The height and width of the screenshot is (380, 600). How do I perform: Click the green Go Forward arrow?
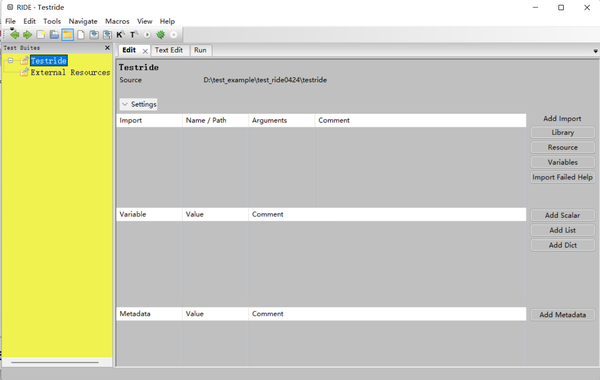click(x=28, y=35)
